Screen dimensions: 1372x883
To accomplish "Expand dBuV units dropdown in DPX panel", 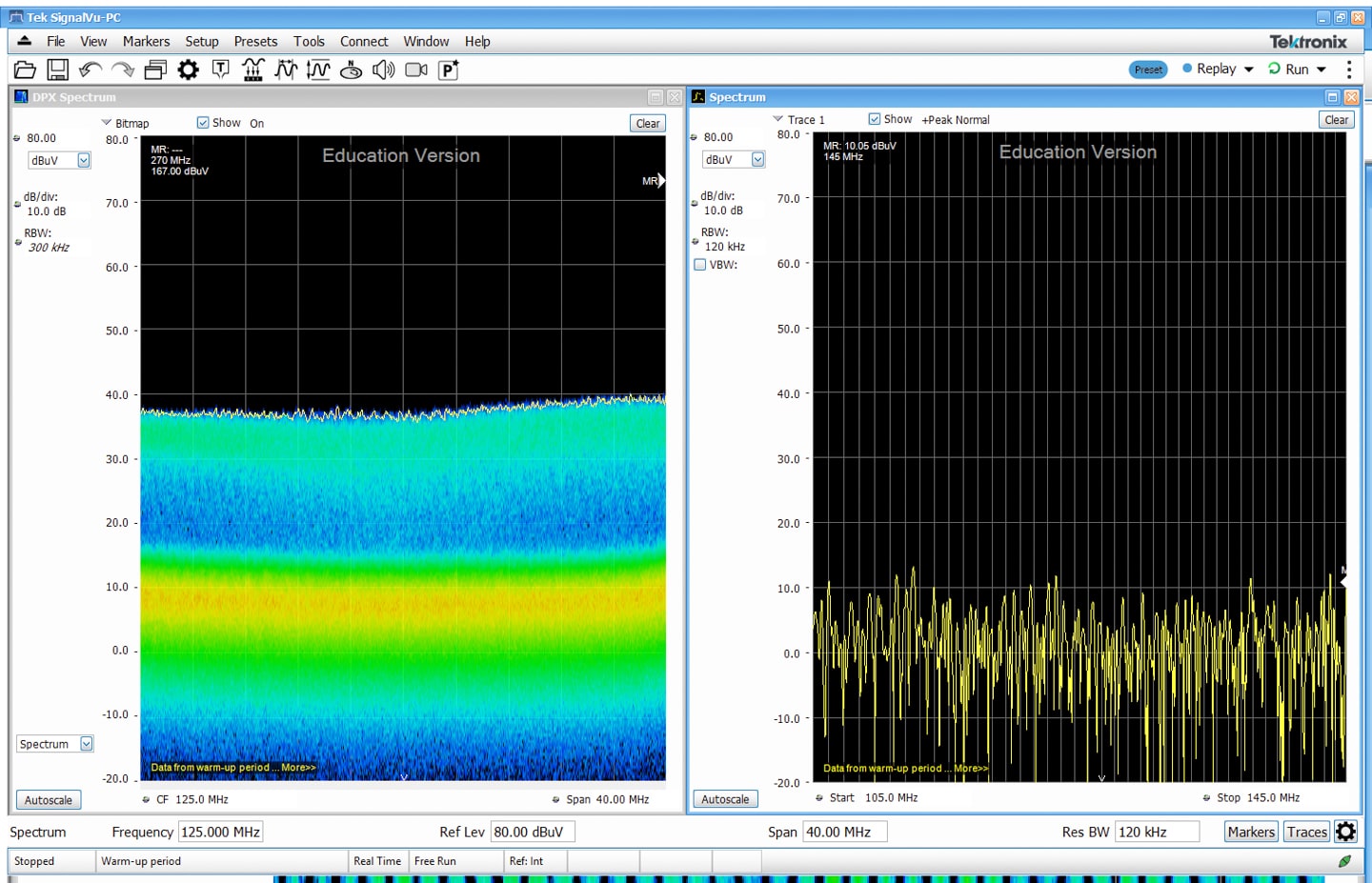I will coord(84,160).
